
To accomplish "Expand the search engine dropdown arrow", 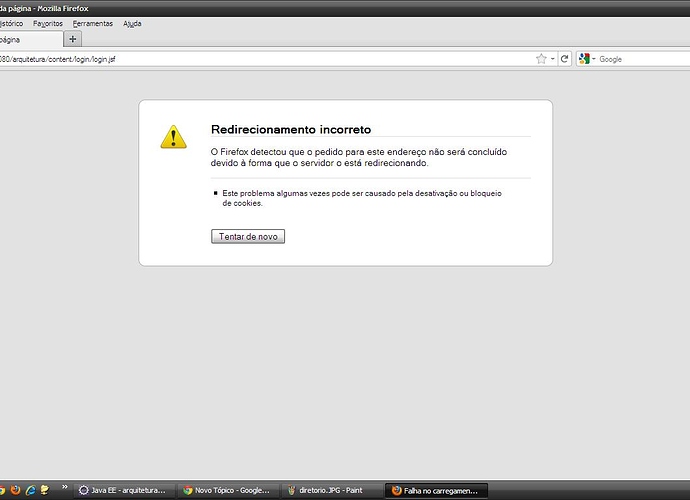I will [x=594, y=59].
